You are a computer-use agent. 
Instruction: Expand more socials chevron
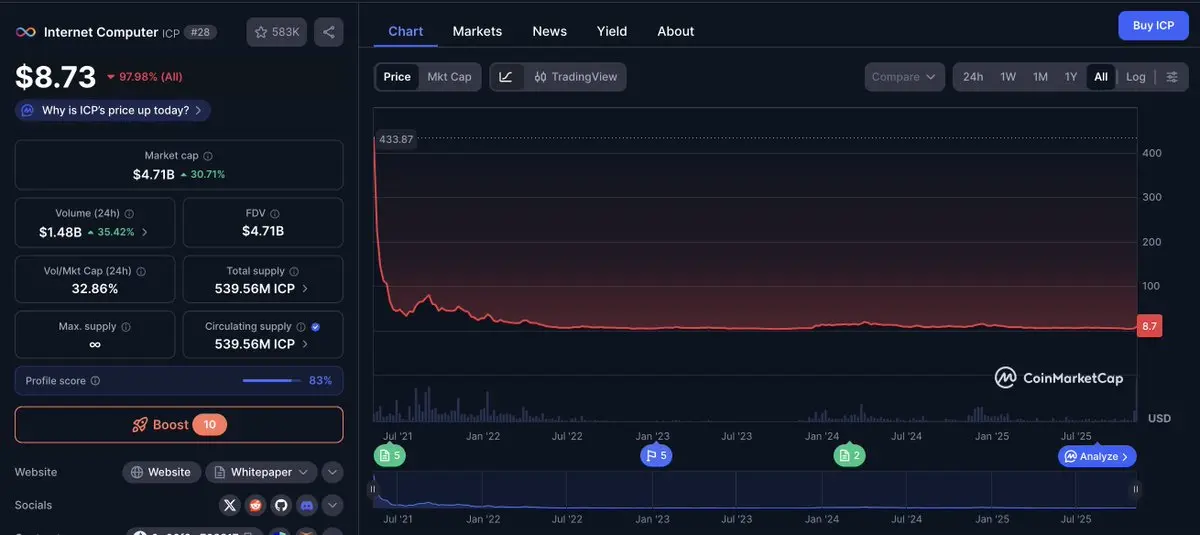pos(333,505)
